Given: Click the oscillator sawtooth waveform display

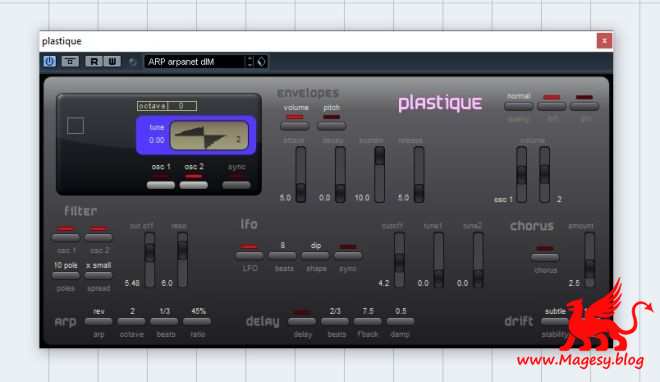Looking at the screenshot, I should 209,135.
